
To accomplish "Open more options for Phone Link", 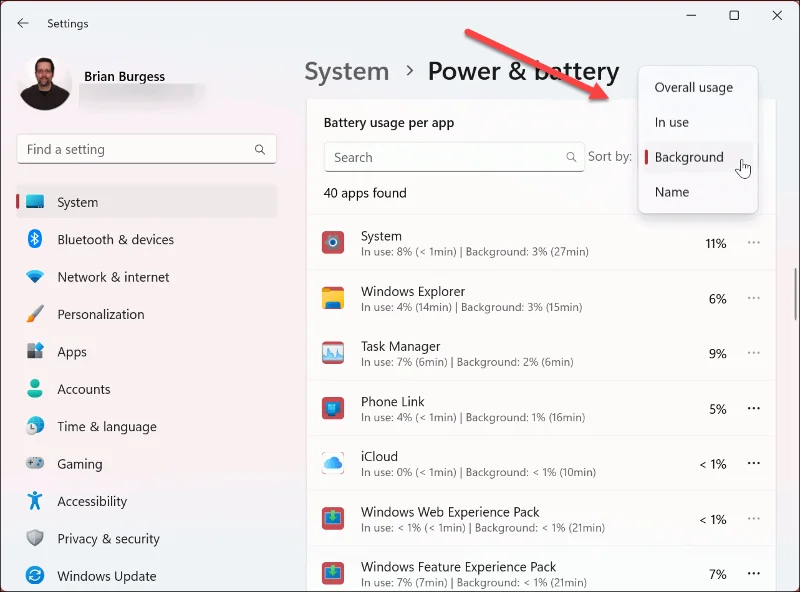I will tap(754, 408).
